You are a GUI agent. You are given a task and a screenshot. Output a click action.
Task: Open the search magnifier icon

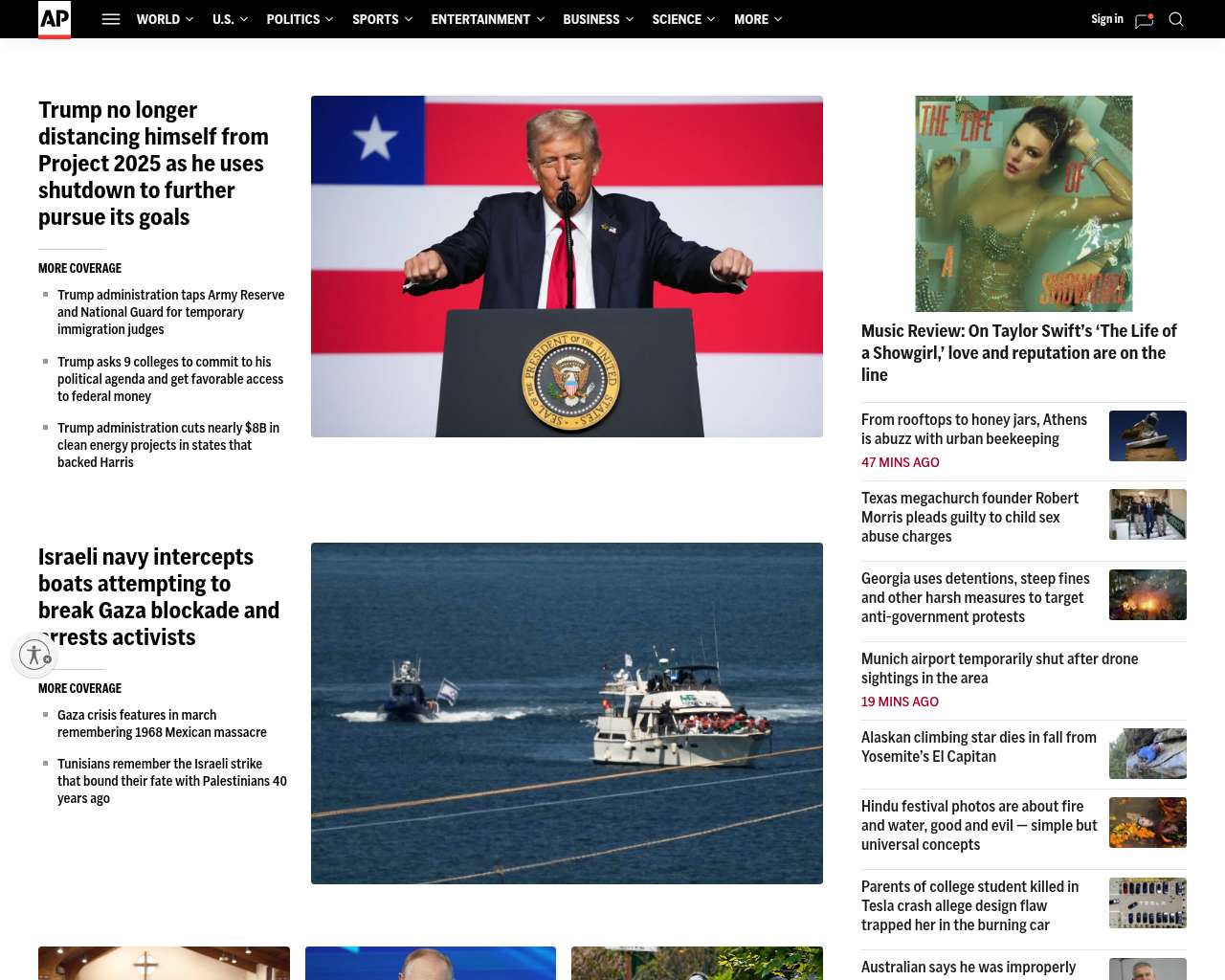point(1176,19)
